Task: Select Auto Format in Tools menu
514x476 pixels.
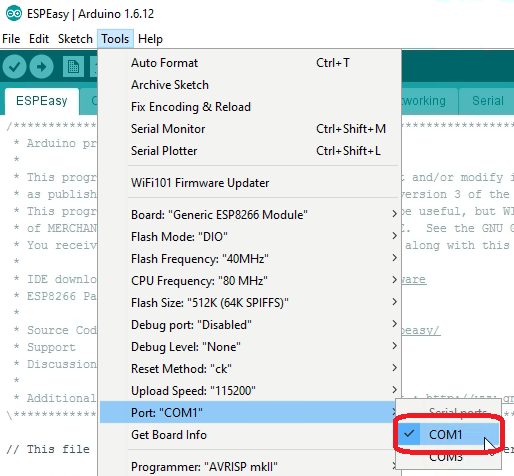Action: [250, 63]
